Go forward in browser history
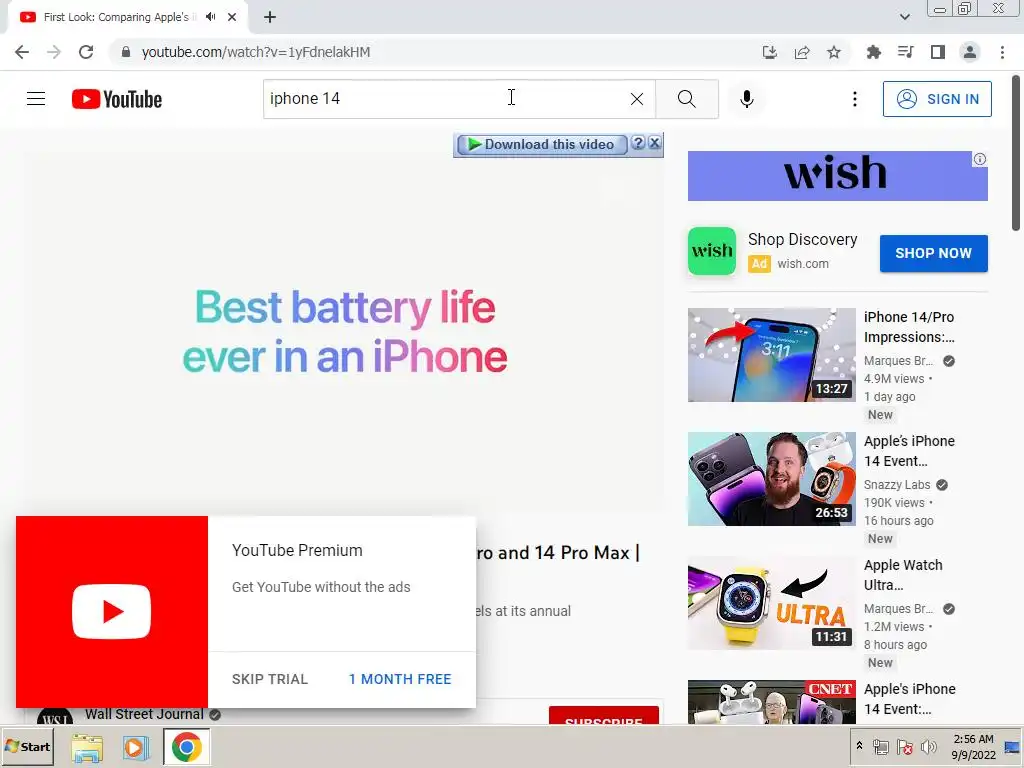This screenshot has width=1024, height=768. pos(54,52)
